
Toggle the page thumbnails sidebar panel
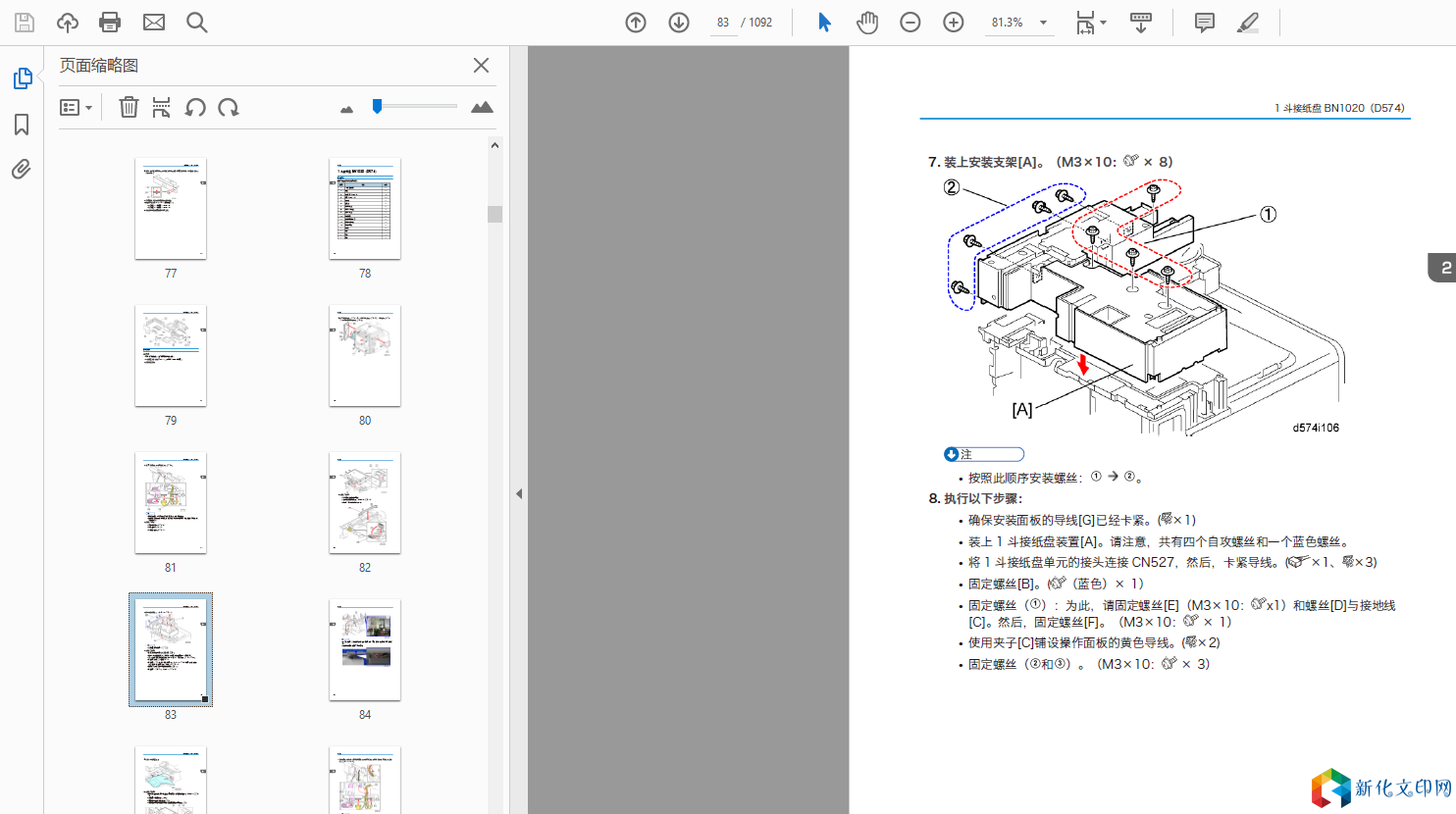coord(22,78)
